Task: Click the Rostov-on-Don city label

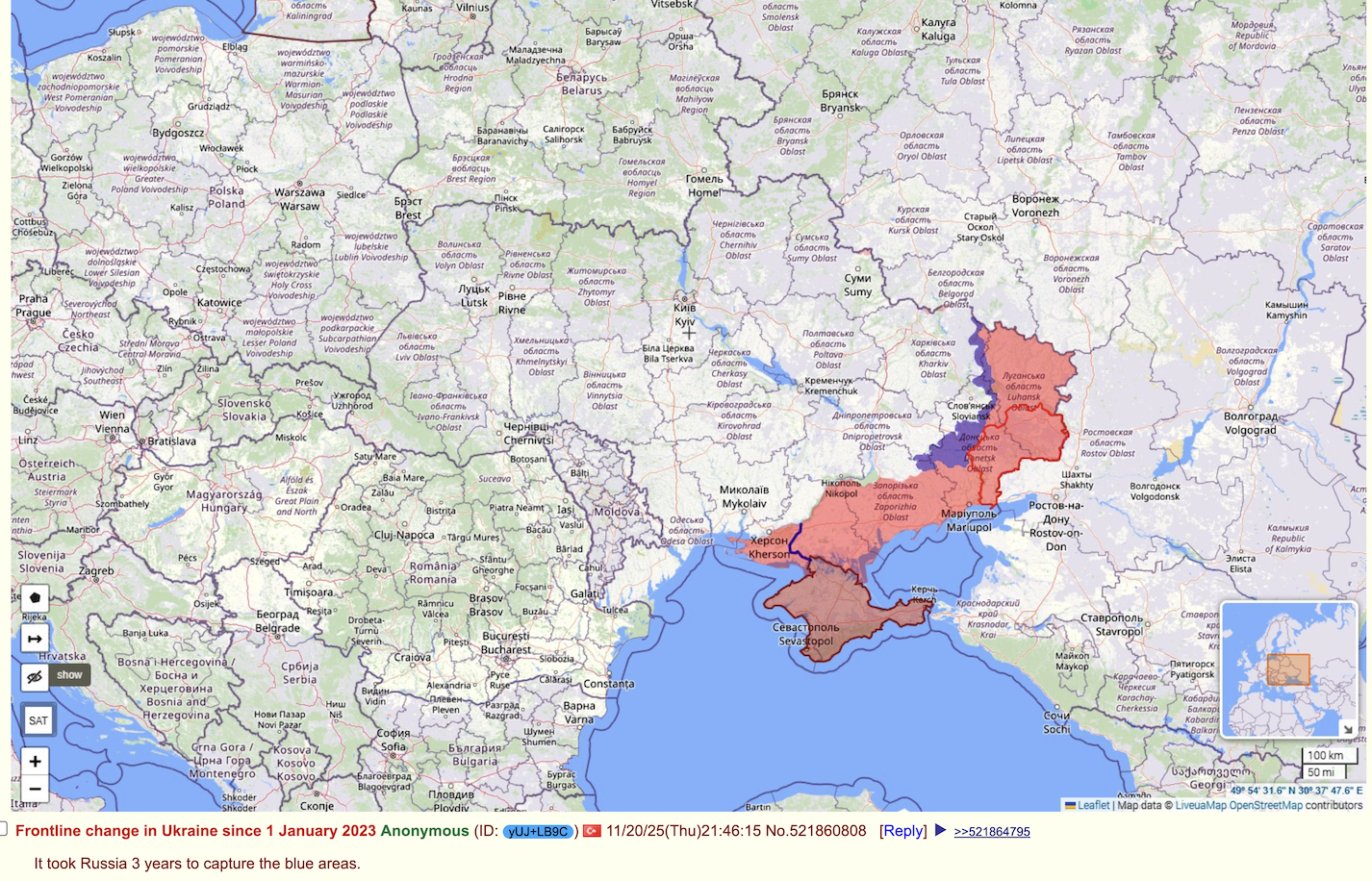Action: (x=1055, y=526)
